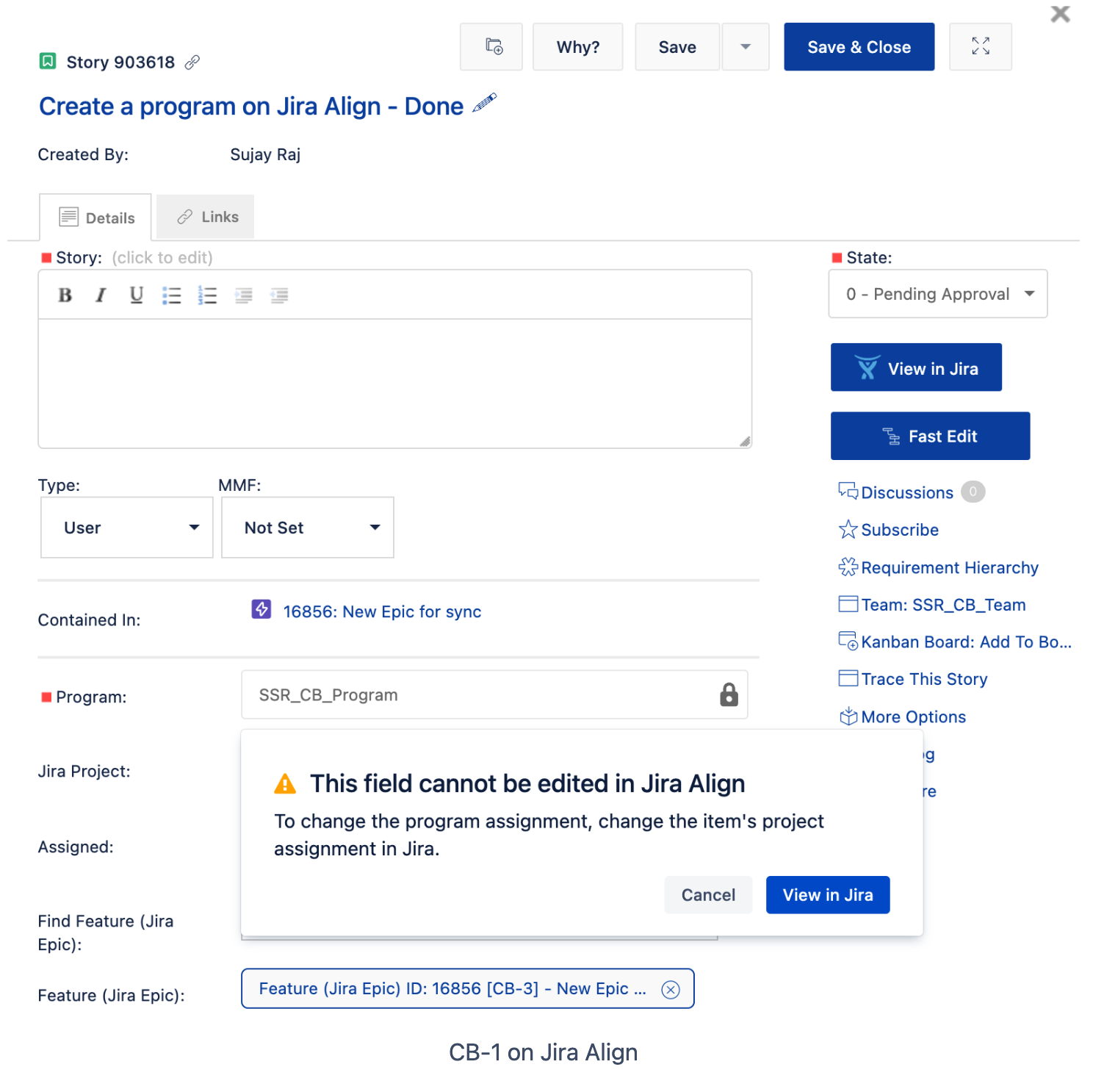Close the story dialog with X
The width and height of the screenshot is (1093, 1092).
1060,14
